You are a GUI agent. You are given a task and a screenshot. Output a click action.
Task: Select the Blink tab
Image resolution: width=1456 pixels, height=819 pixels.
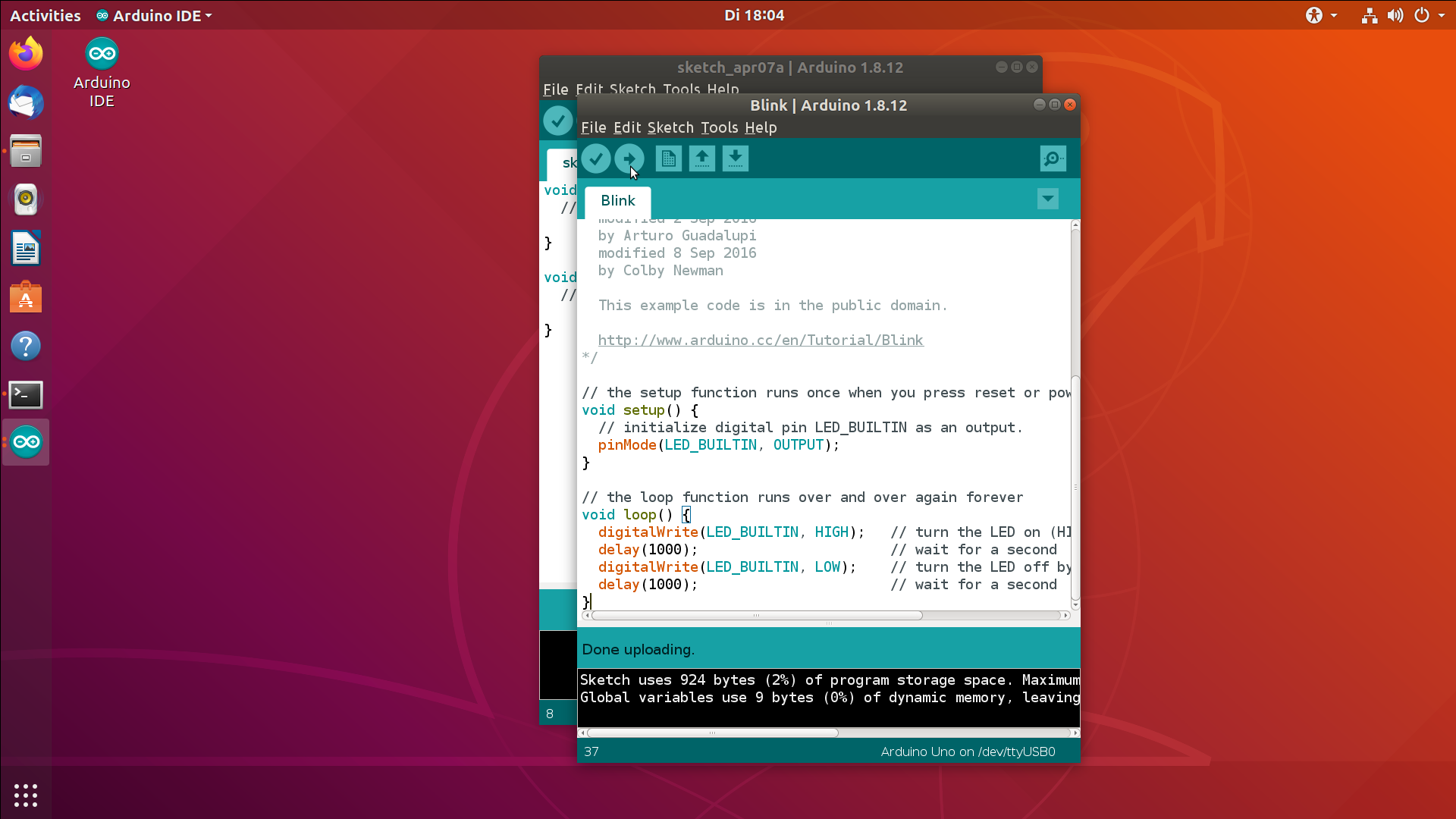[618, 201]
